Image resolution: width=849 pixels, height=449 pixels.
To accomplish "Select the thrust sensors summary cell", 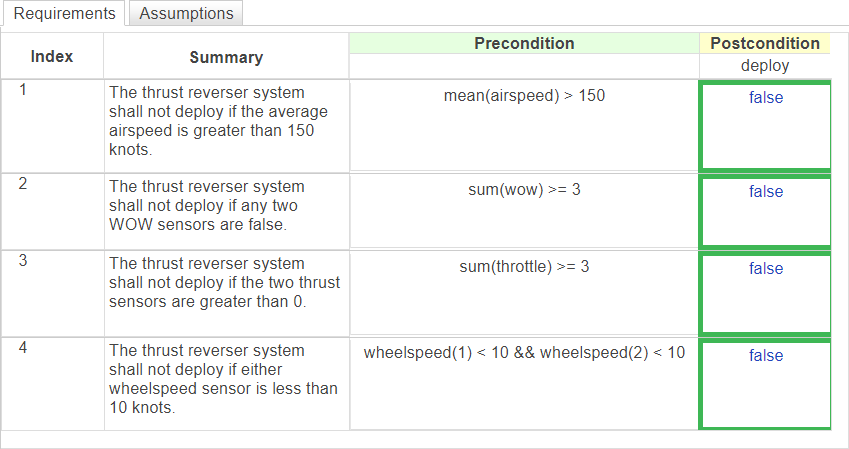I will [226, 293].
